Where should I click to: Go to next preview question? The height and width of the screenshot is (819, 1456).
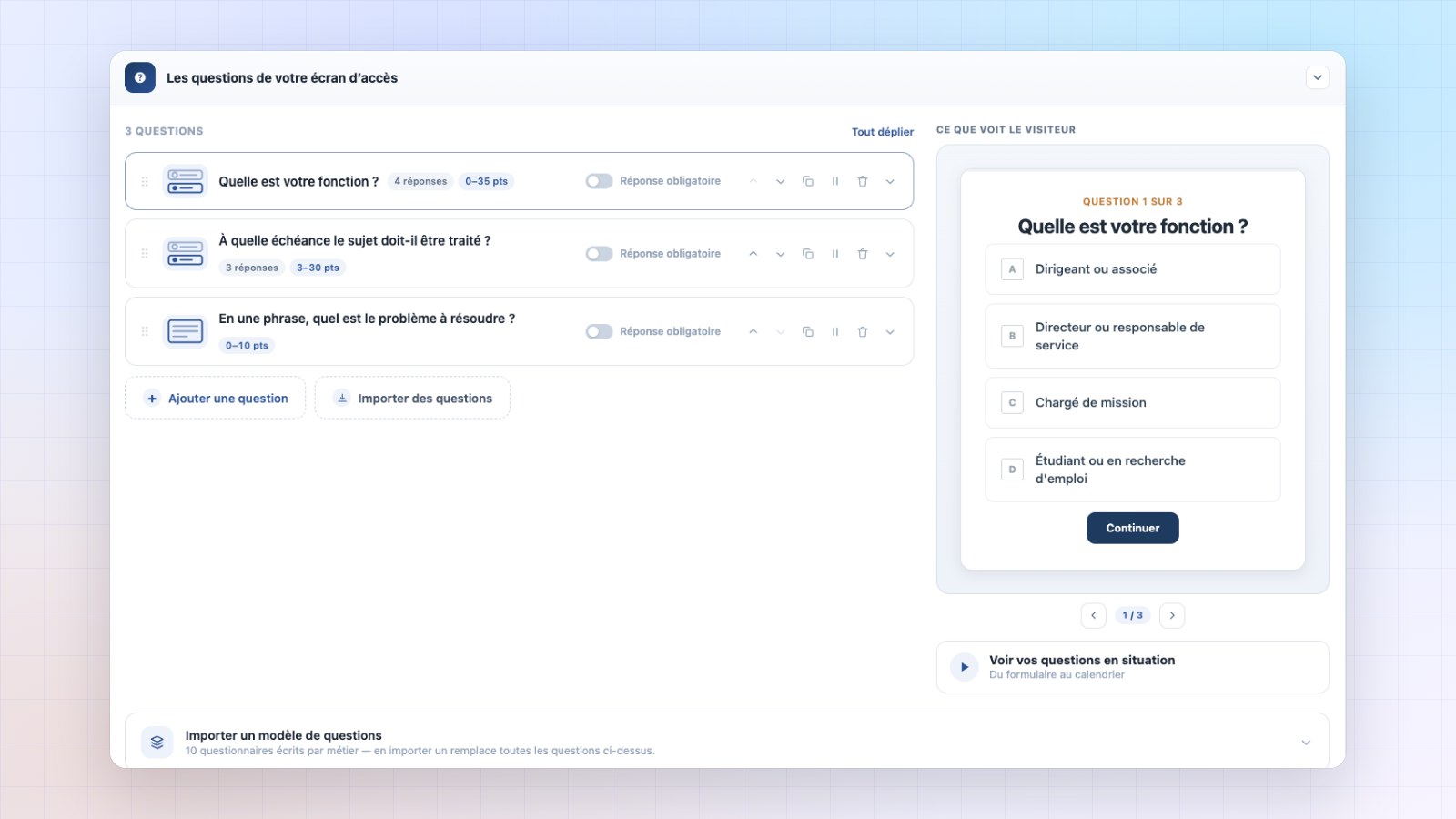point(1172,615)
